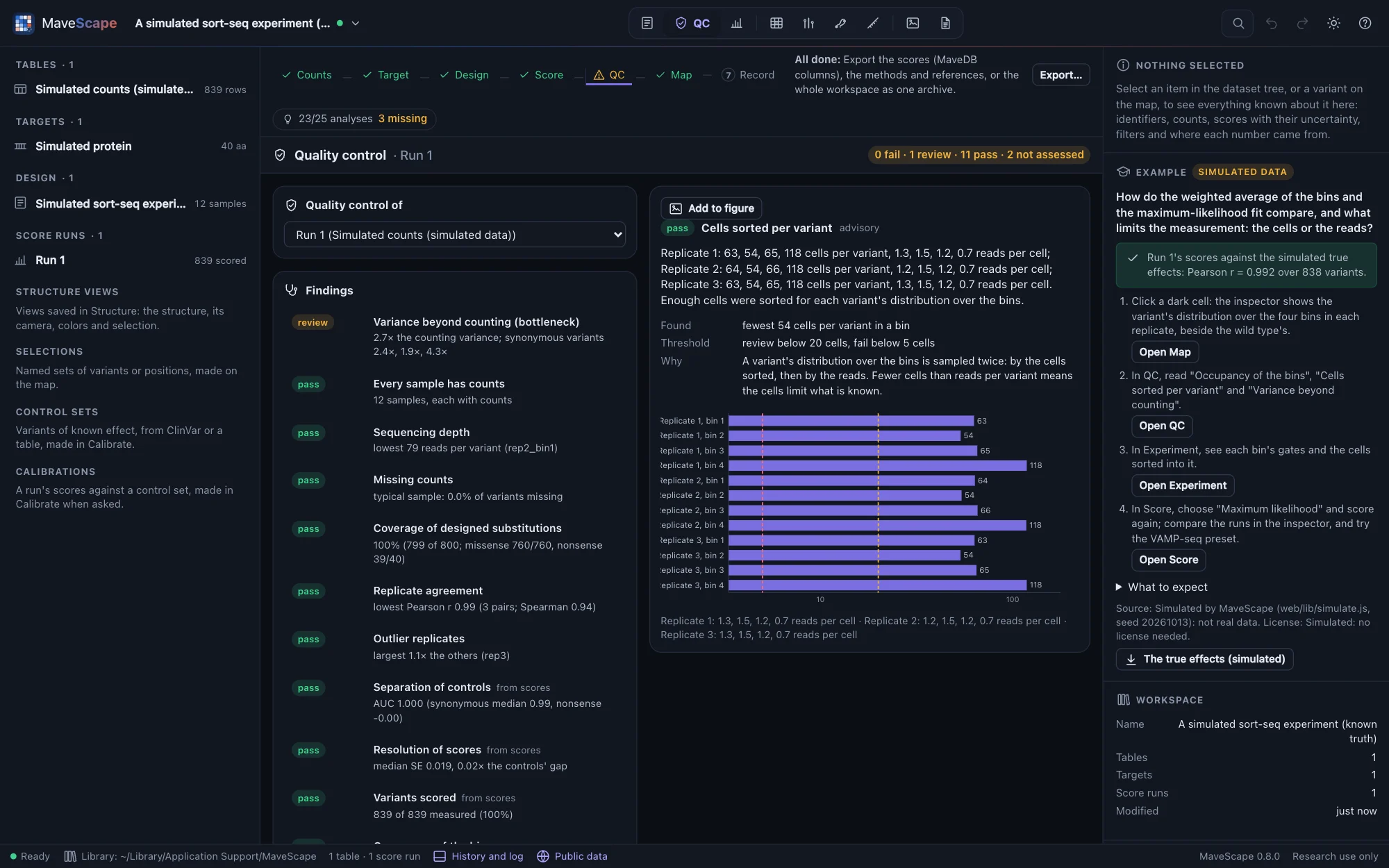
Task: Go to the Score step tab
Action: [x=541, y=75]
